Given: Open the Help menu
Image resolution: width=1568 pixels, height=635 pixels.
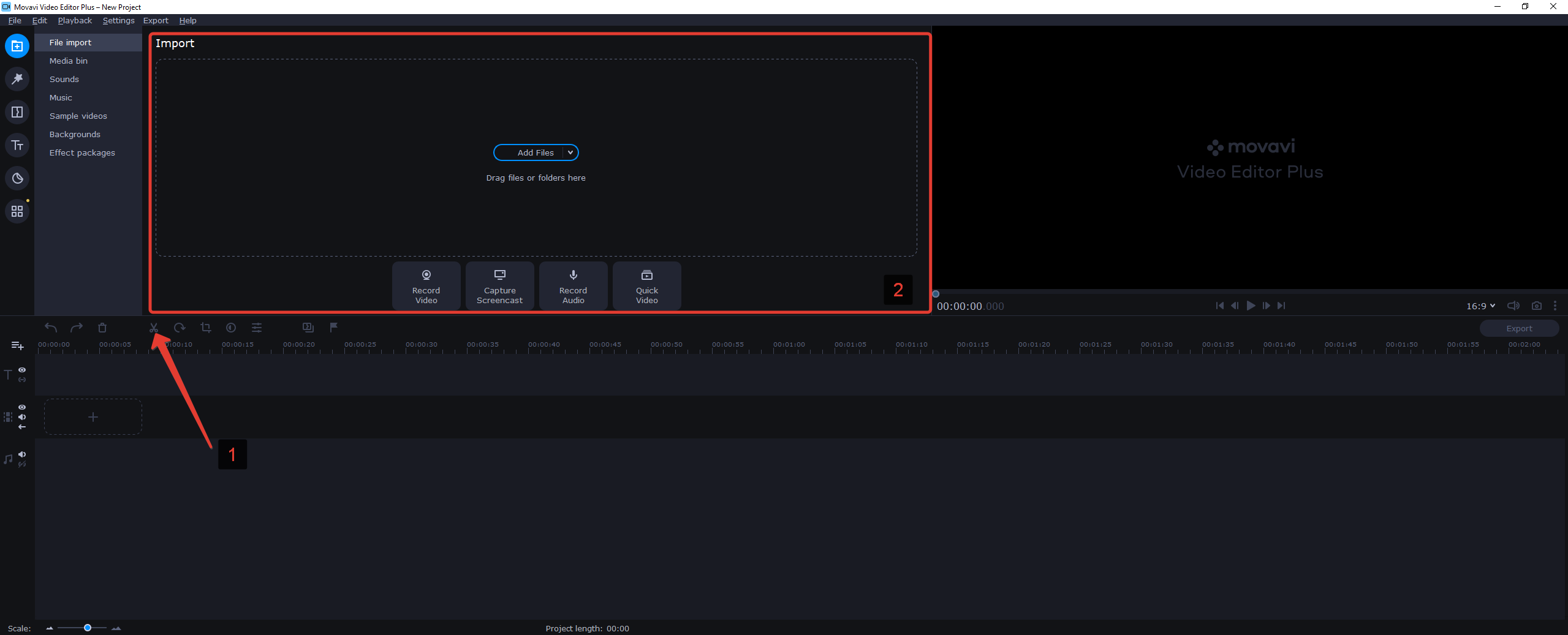Looking at the screenshot, I should point(187,20).
